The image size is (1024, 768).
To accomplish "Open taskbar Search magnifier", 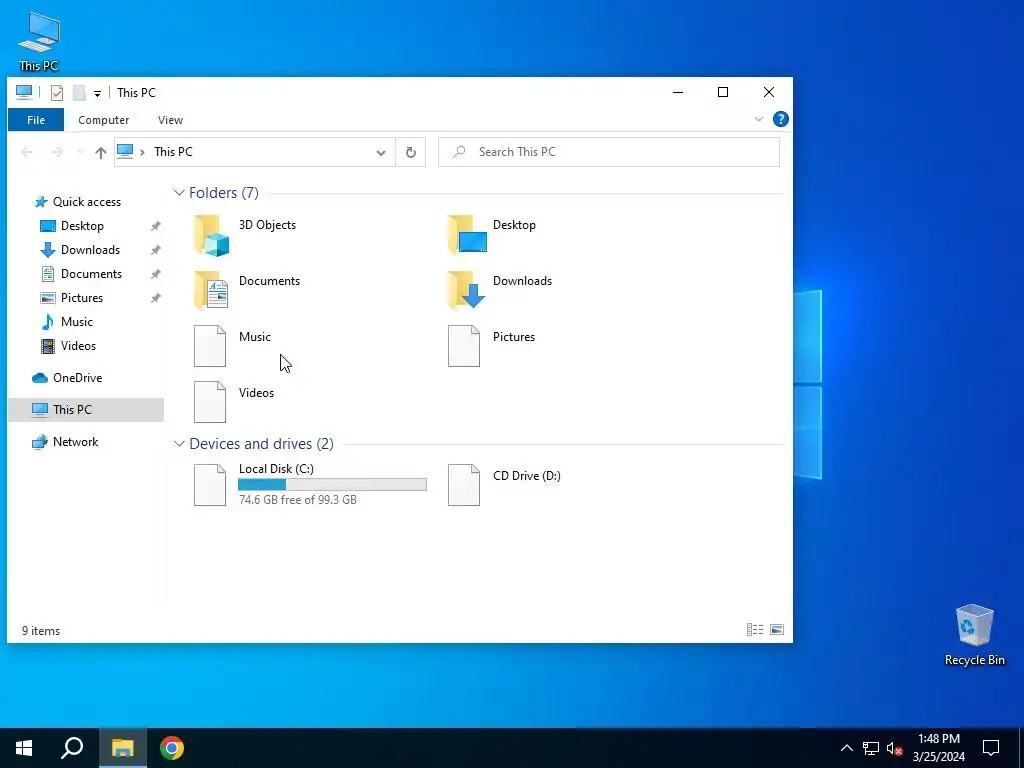I will point(72,748).
